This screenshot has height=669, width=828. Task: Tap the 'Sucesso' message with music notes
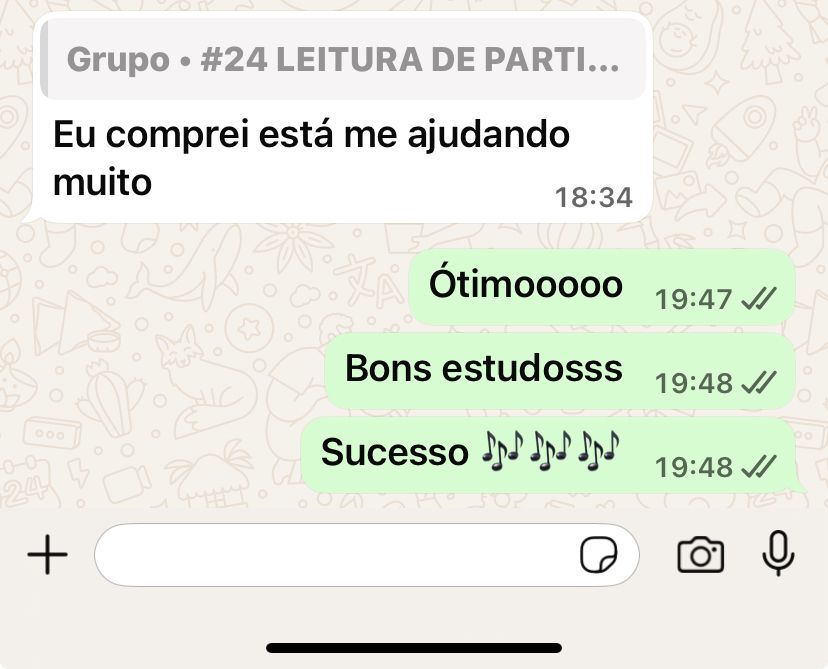pyautogui.click(x=549, y=455)
